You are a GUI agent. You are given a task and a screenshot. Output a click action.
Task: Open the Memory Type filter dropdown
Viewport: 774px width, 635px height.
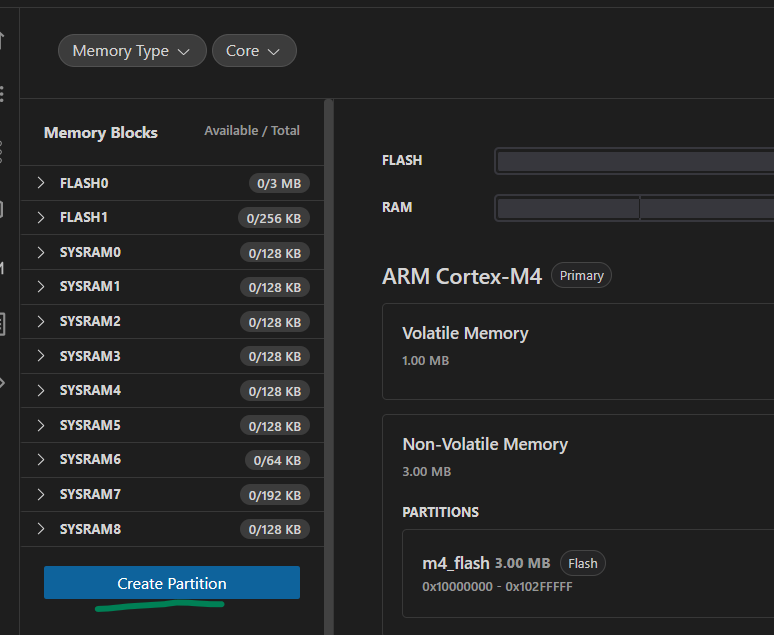pyautogui.click(x=132, y=51)
